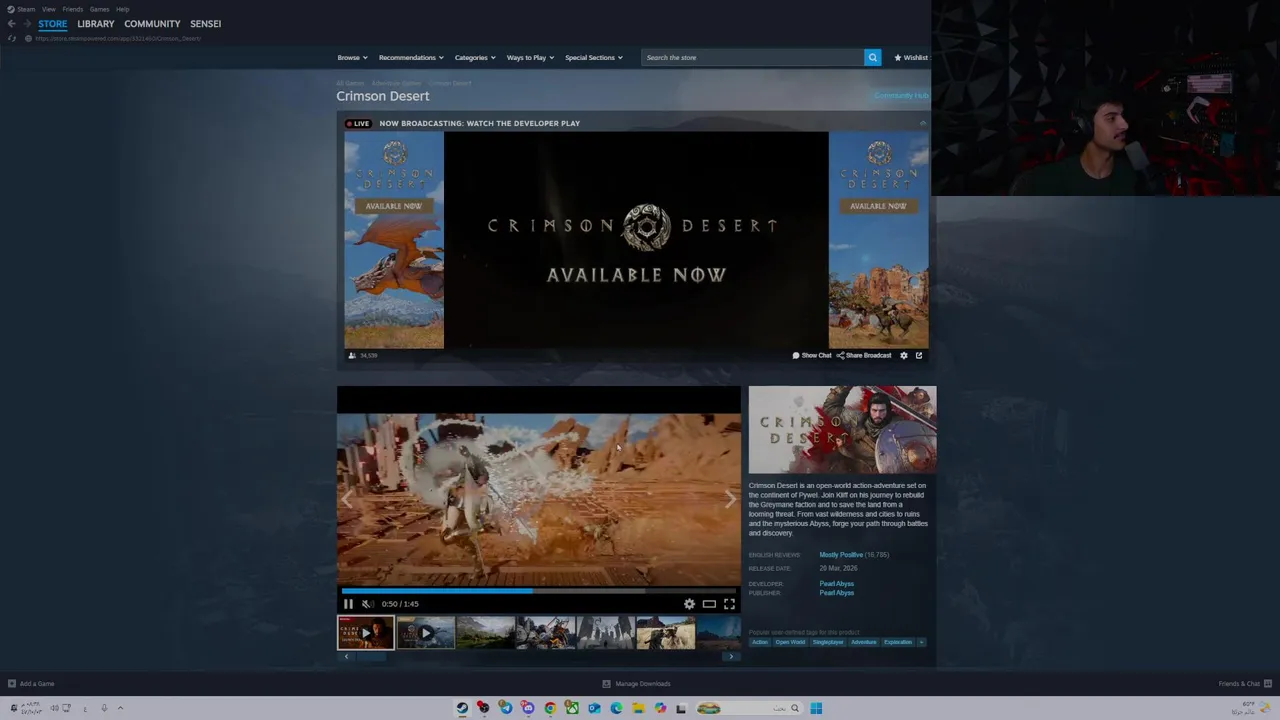
Task: Enter fullscreen for the trailer
Action: pos(729,604)
